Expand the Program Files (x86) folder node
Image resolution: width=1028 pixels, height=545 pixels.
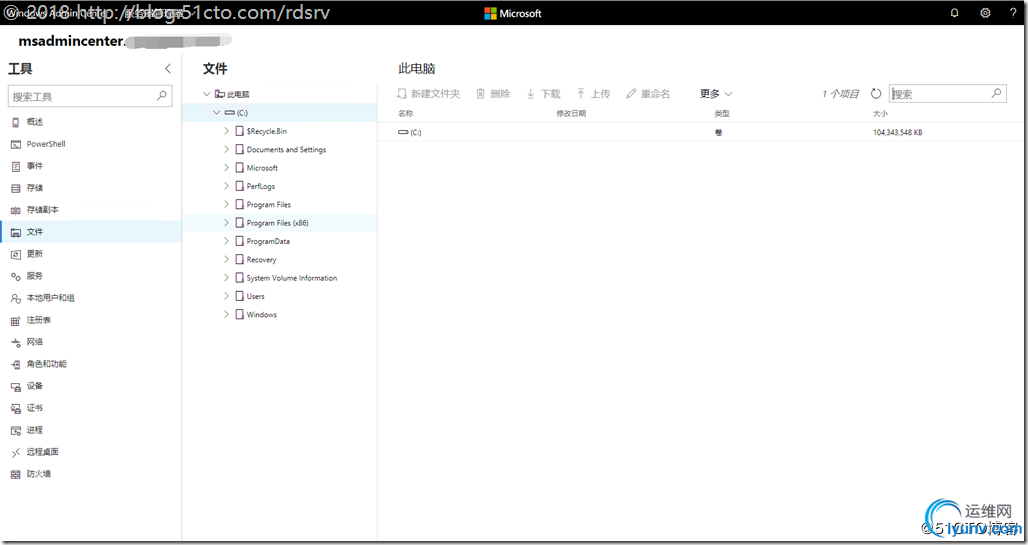tap(227, 223)
